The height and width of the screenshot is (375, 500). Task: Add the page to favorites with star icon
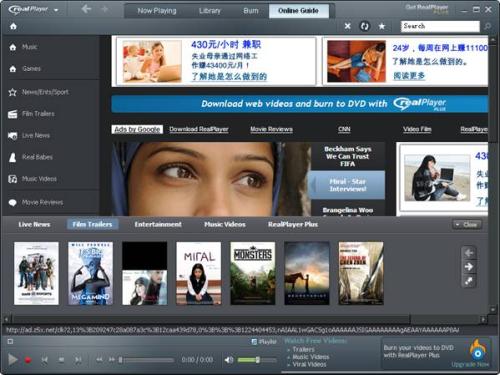coord(382,26)
